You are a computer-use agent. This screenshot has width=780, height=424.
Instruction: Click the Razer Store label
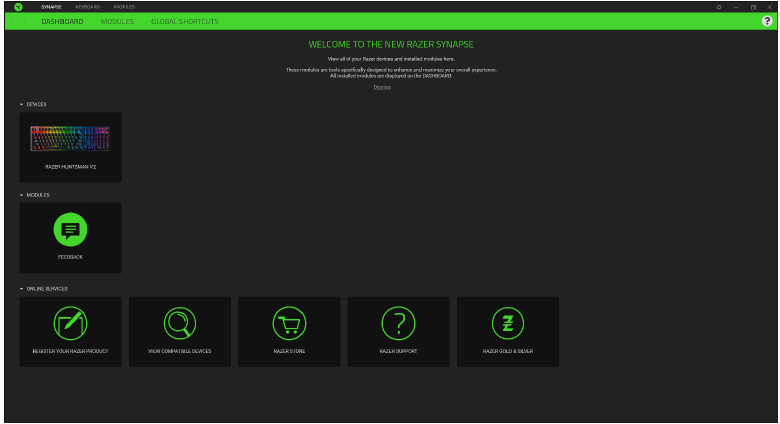pyautogui.click(x=289, y=351)
